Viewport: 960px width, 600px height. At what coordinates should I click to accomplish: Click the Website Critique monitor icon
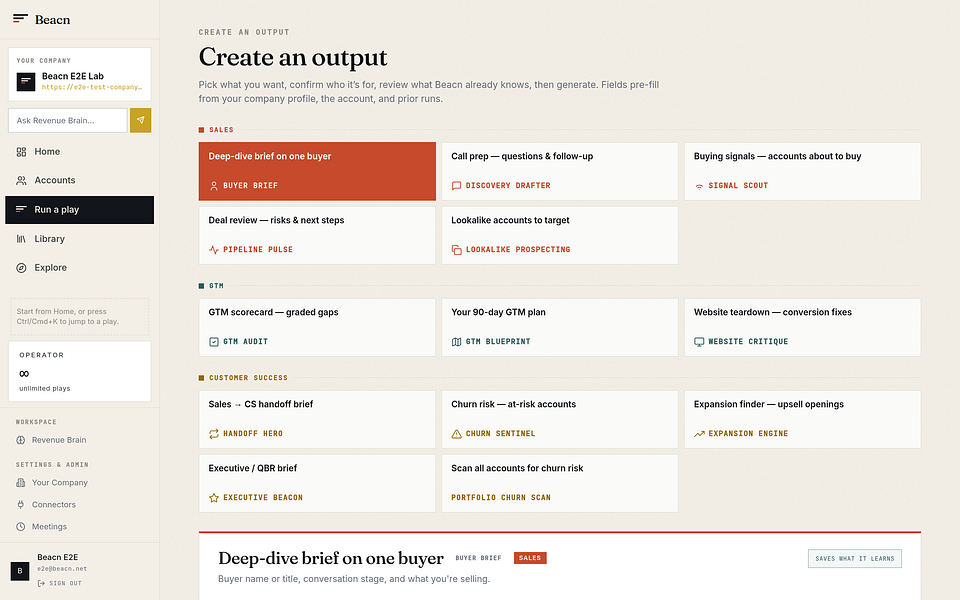(699, 342)
